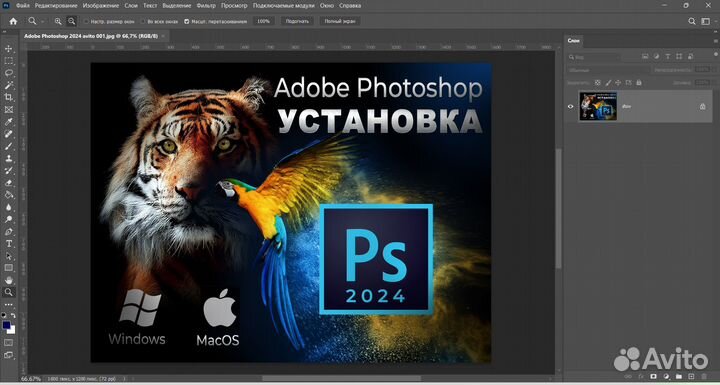
Task: Select the Rectangular Marquee tool
Action: [x=9, y=61]
